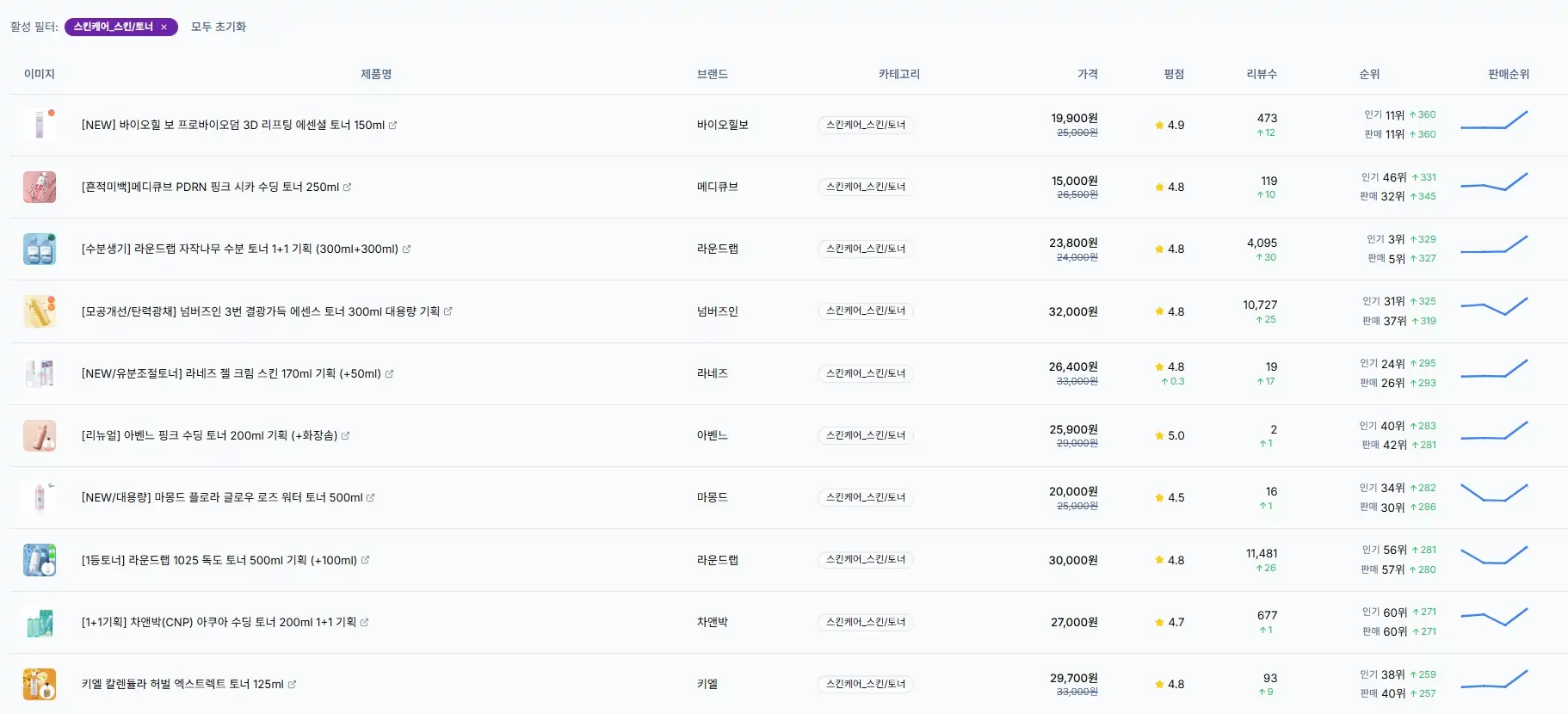Click the 이미지 column header
This screenshot has width=1568, height=714.
[40, 74]
